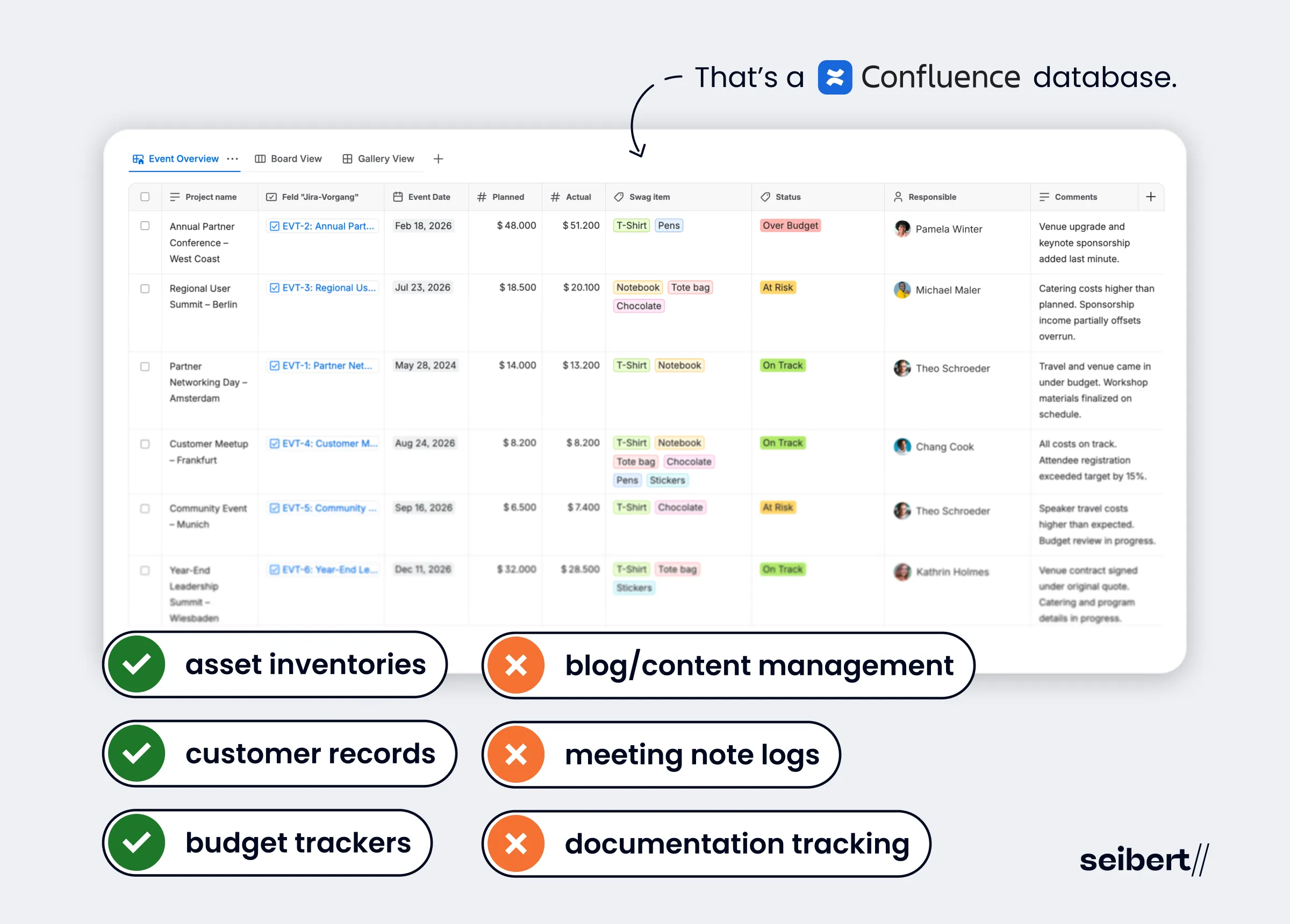Click the seibert// logo
The width and height of the screenshot is (1290, 924).
point(1144,859)
